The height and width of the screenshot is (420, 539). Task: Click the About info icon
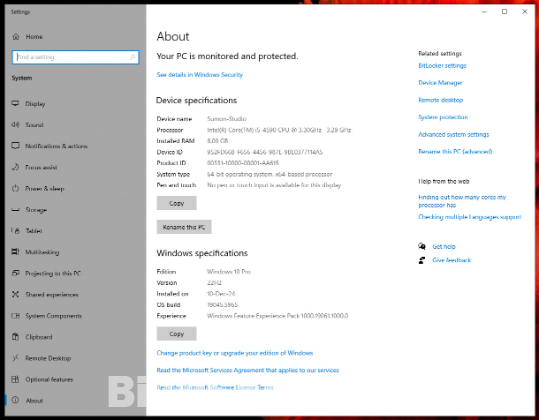(x=15, y=400)
